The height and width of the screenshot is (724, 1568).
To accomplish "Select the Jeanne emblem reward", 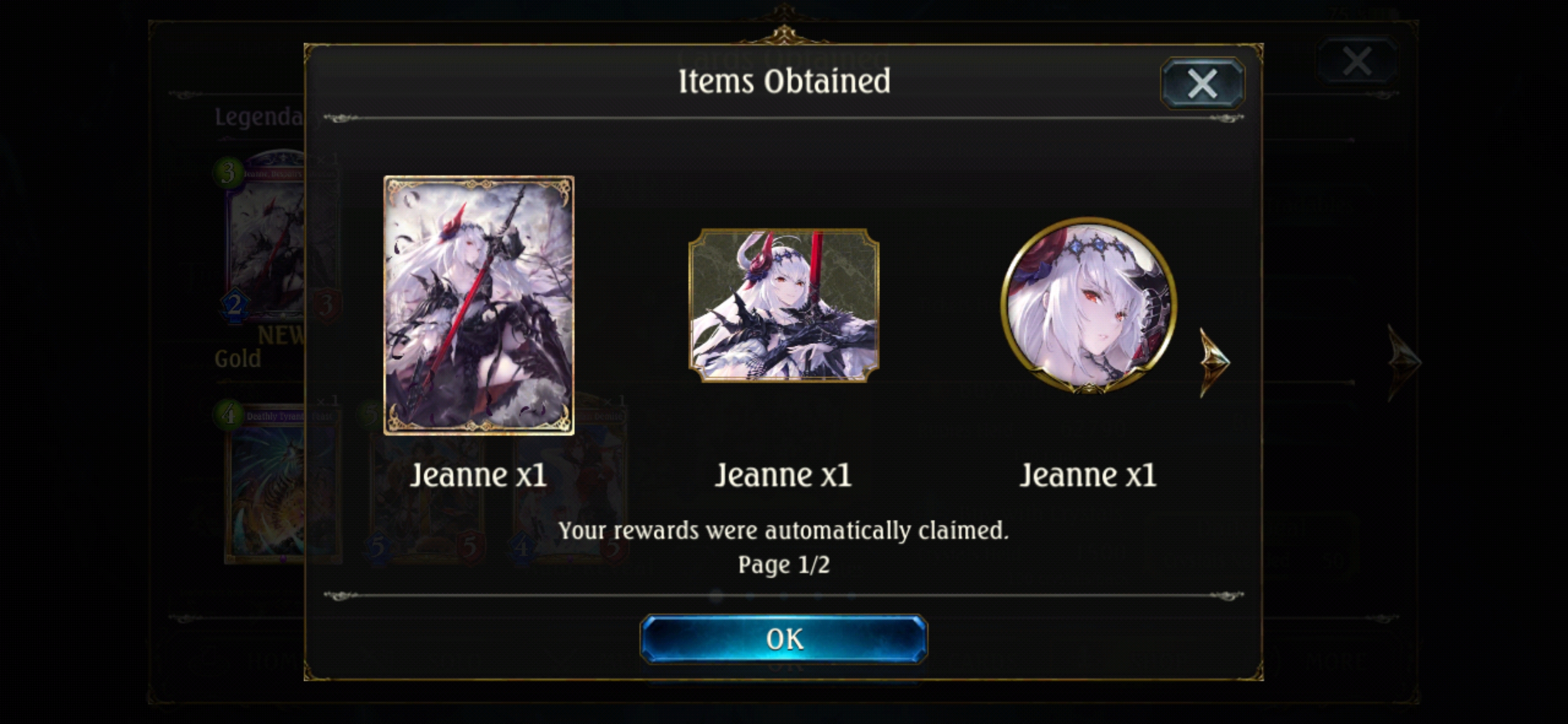I will 784,306.
